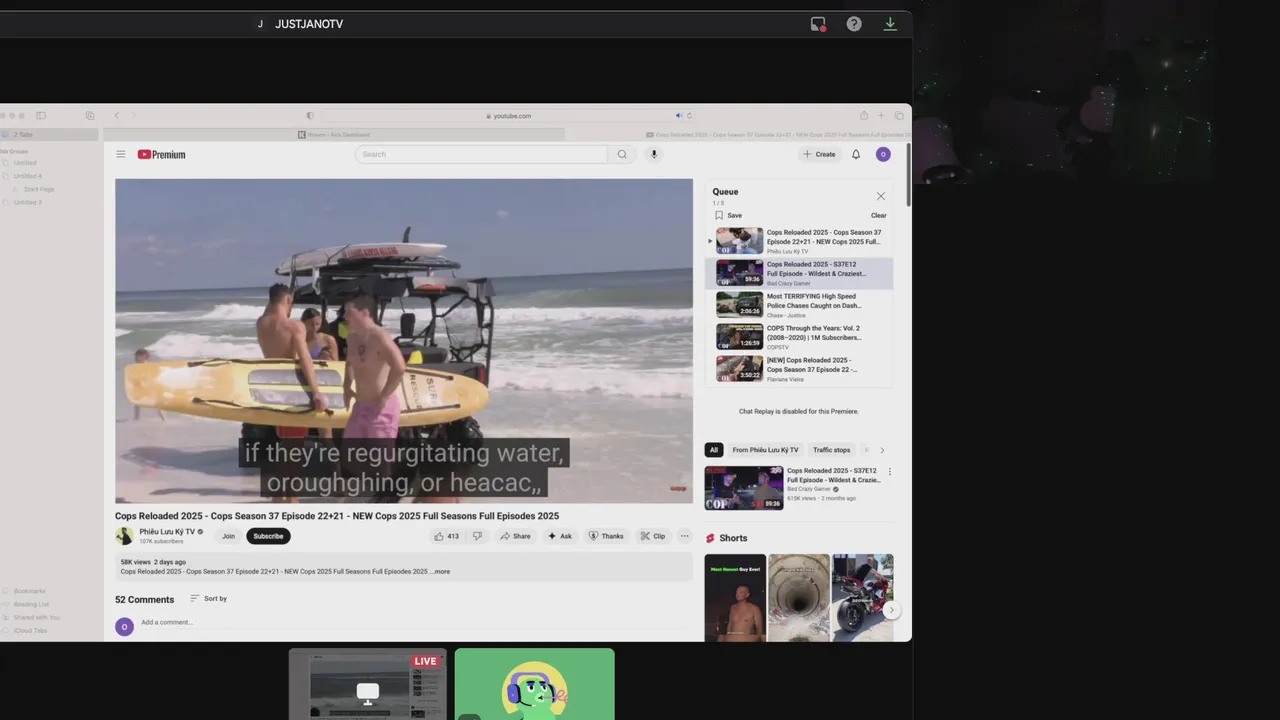This screenshot has height=720, width=1280.
Task: Open YouTube notifications bell
Action: 856,154
